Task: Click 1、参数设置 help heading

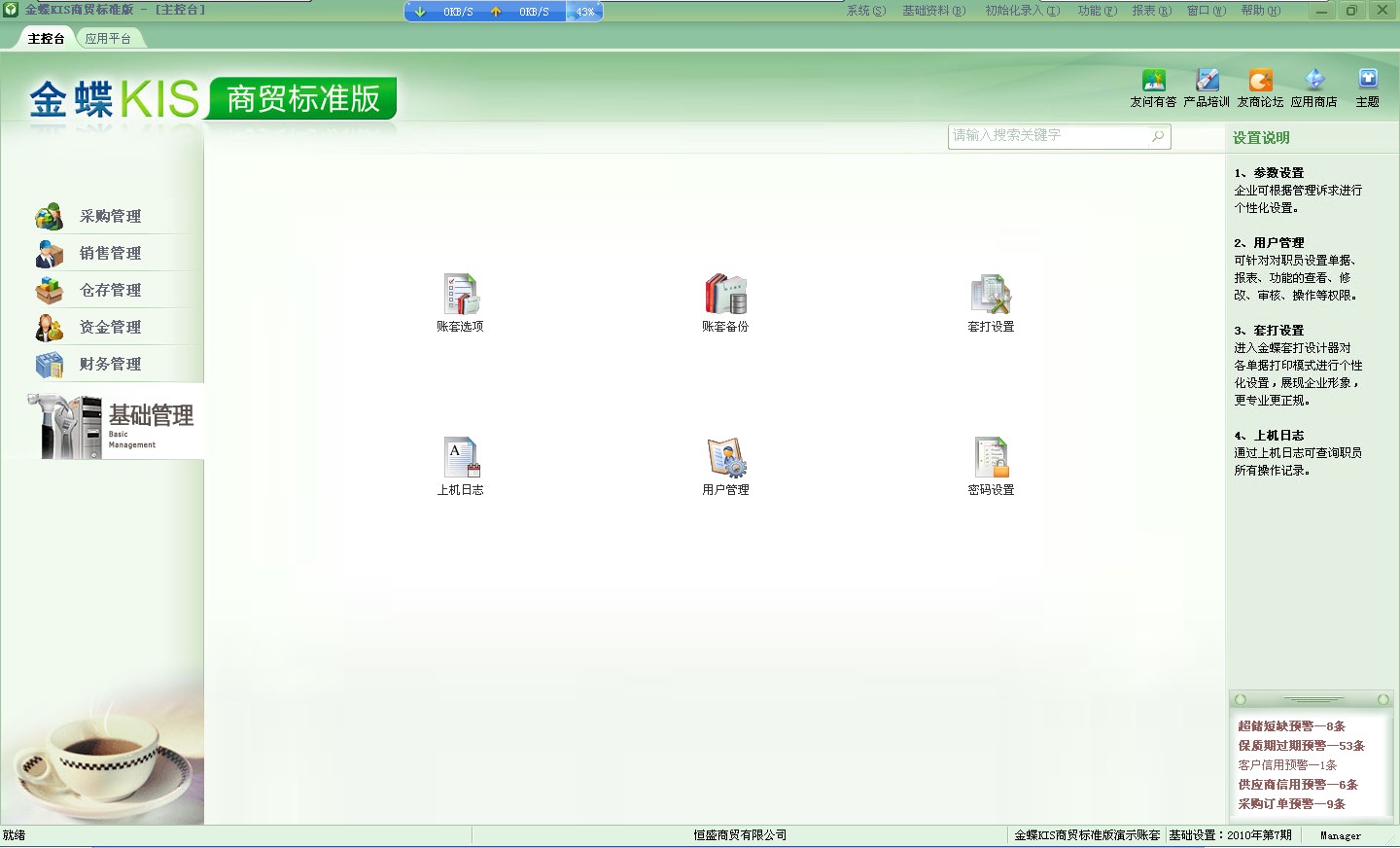Action: pos(1269,173)
